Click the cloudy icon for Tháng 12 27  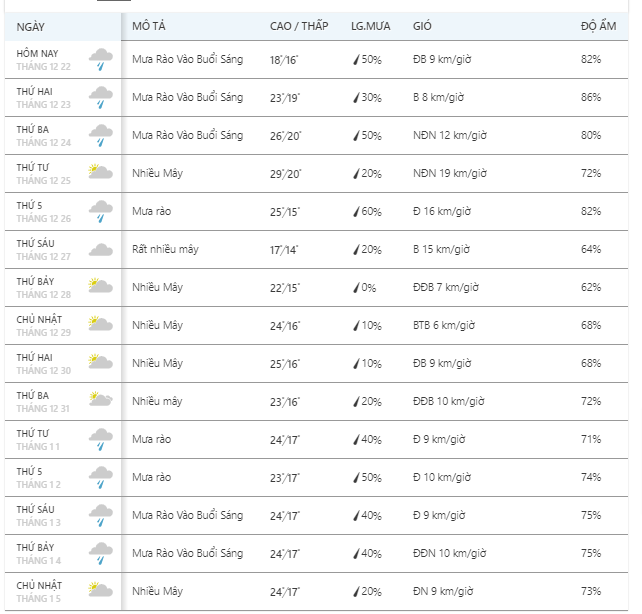100,249
